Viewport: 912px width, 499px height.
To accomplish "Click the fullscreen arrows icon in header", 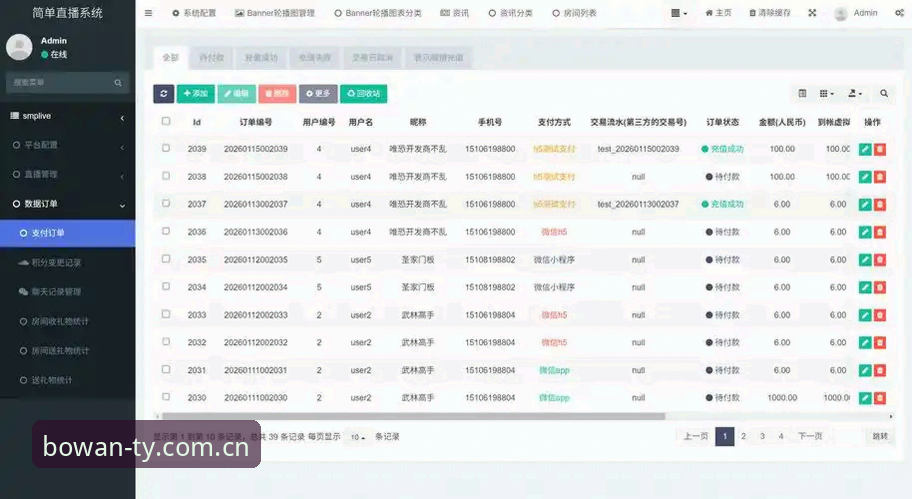I will [812, 13].
